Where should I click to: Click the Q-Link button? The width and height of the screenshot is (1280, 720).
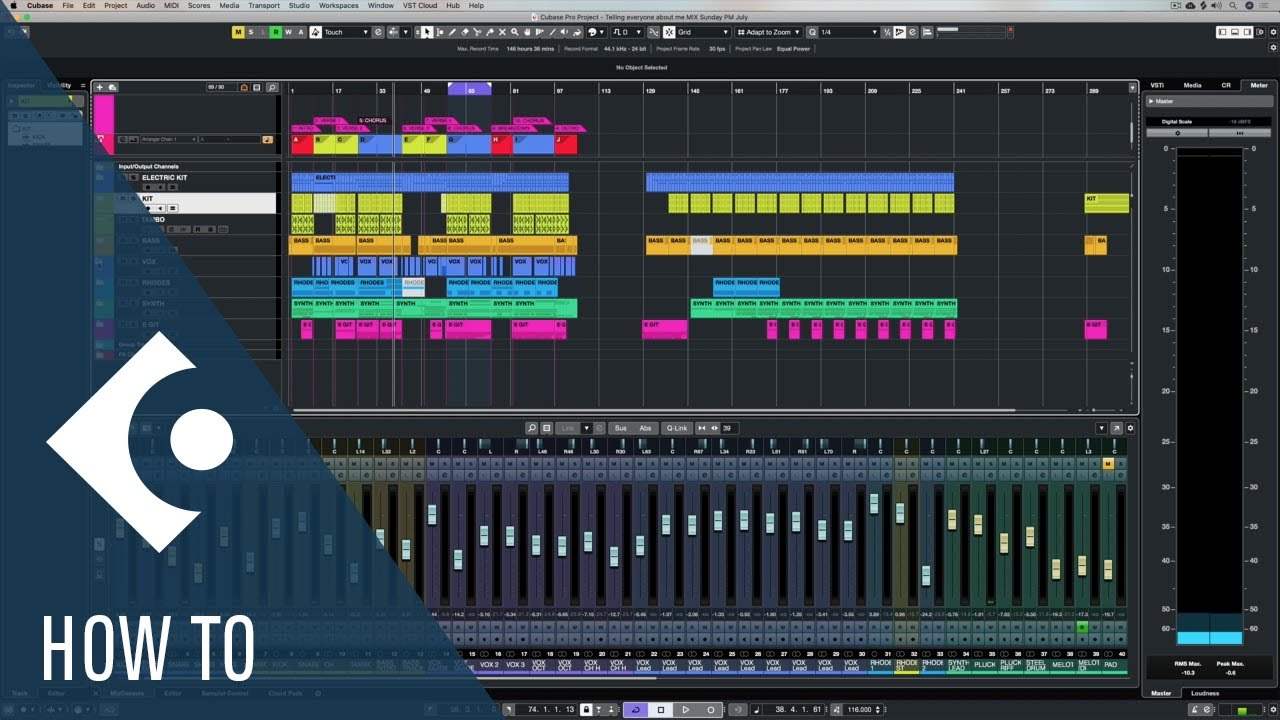coord(677,428)
